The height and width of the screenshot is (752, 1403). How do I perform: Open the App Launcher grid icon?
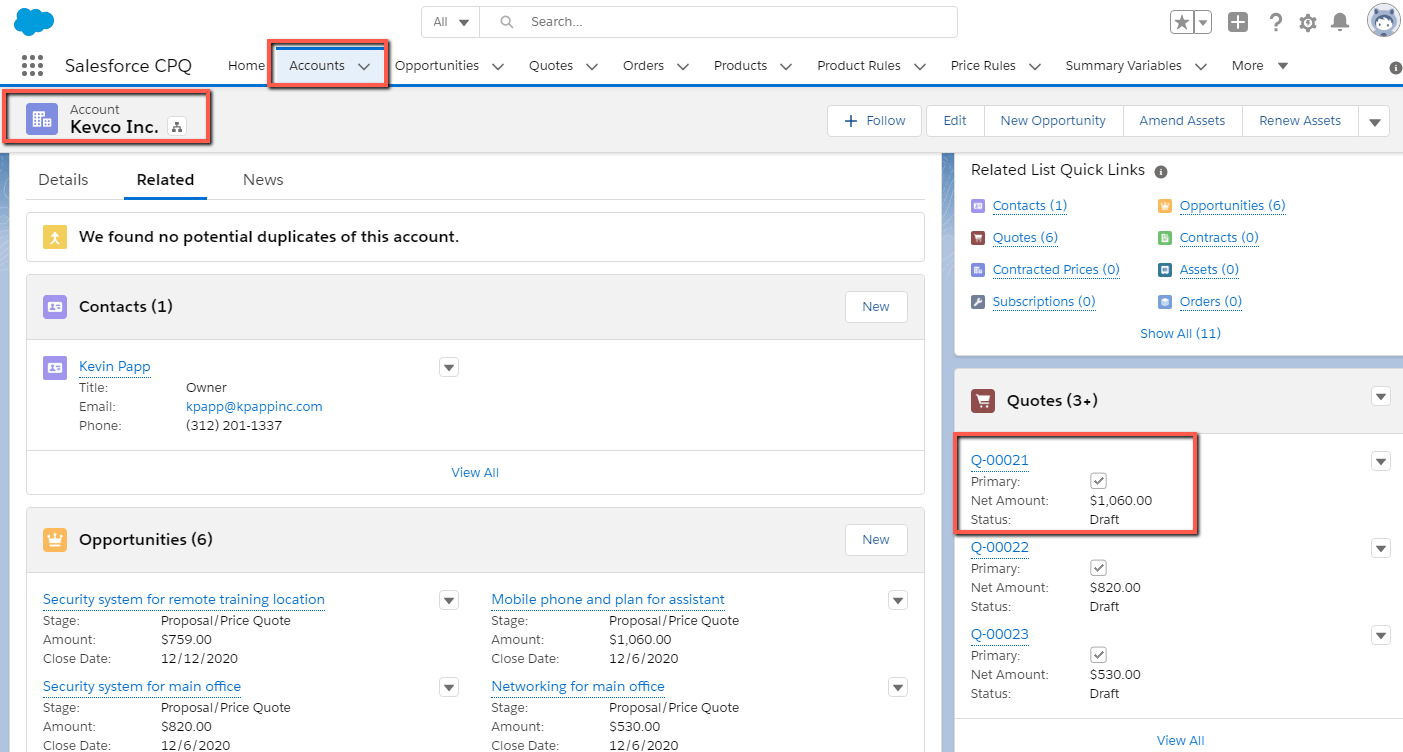click(x=33, y=66)
